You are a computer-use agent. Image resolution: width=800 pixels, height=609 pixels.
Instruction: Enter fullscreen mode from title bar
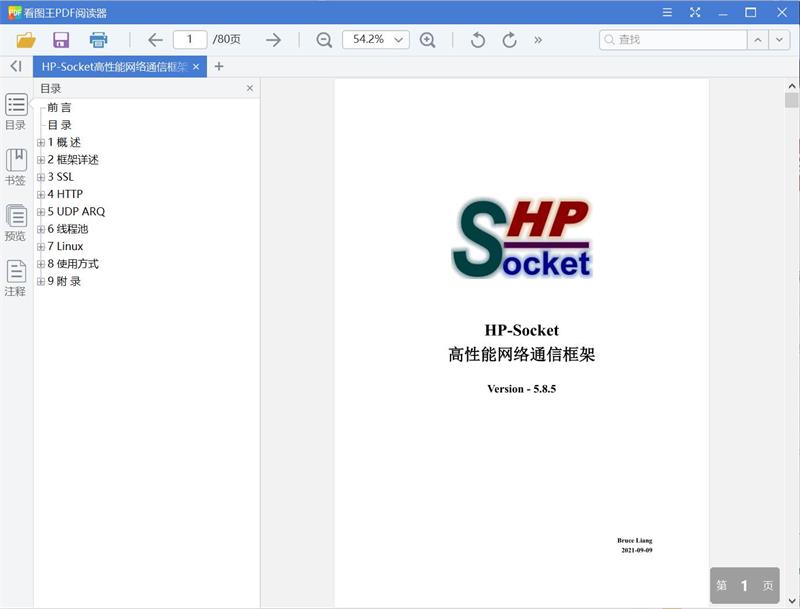695,12
